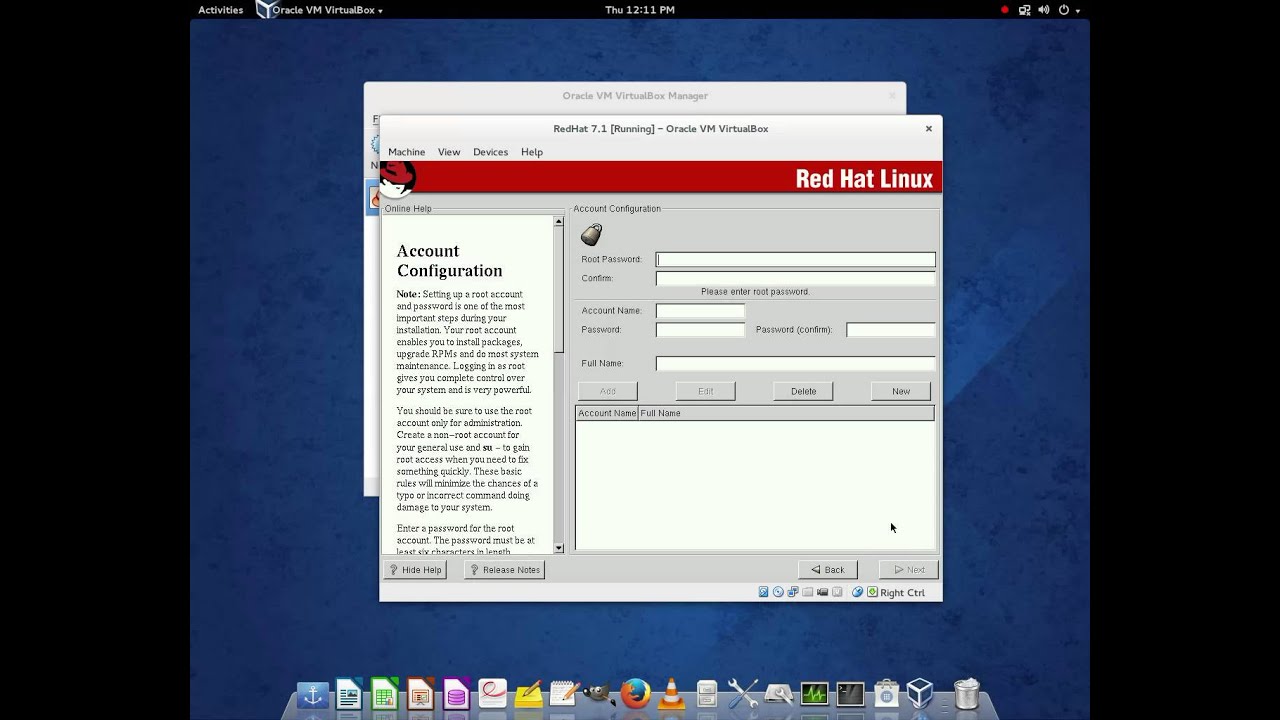Open the trash can in dock
Screen dimensions: 1280x720
pyautogui.click(x=967, y=694)
